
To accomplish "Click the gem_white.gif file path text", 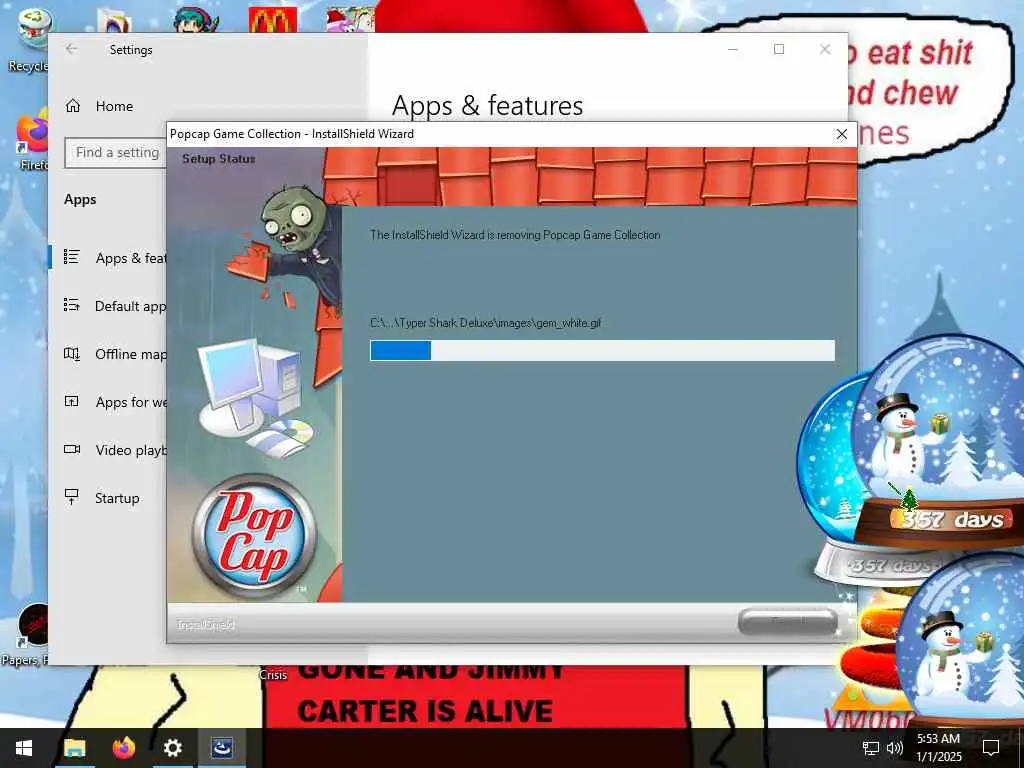I will (485, 323).
